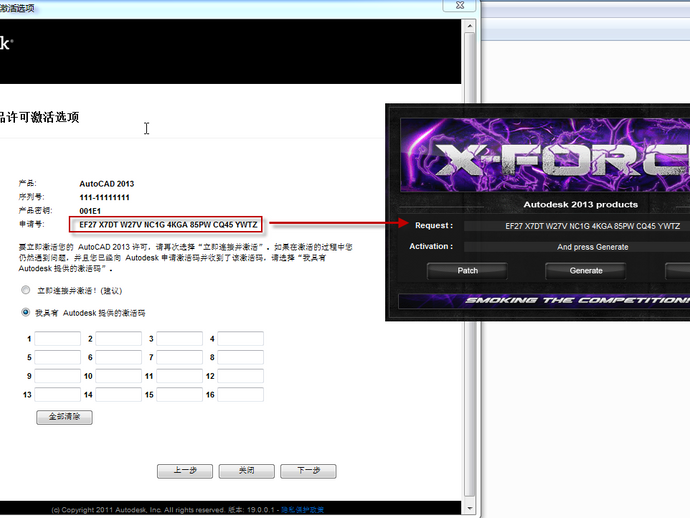Proceed with the 下一步 next button

tap(308, 471)
